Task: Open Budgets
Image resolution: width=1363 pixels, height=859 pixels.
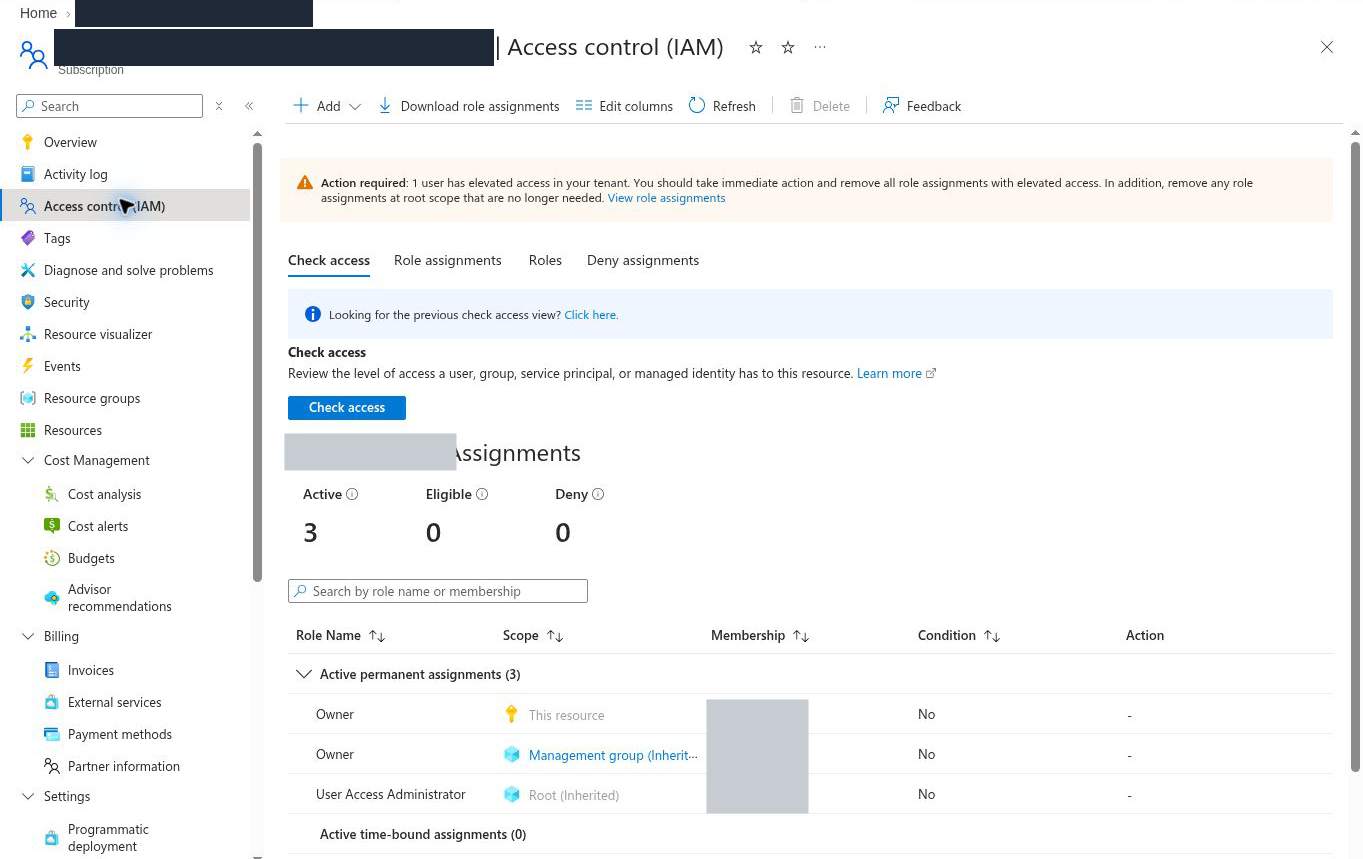Action: tap(91, 558)
